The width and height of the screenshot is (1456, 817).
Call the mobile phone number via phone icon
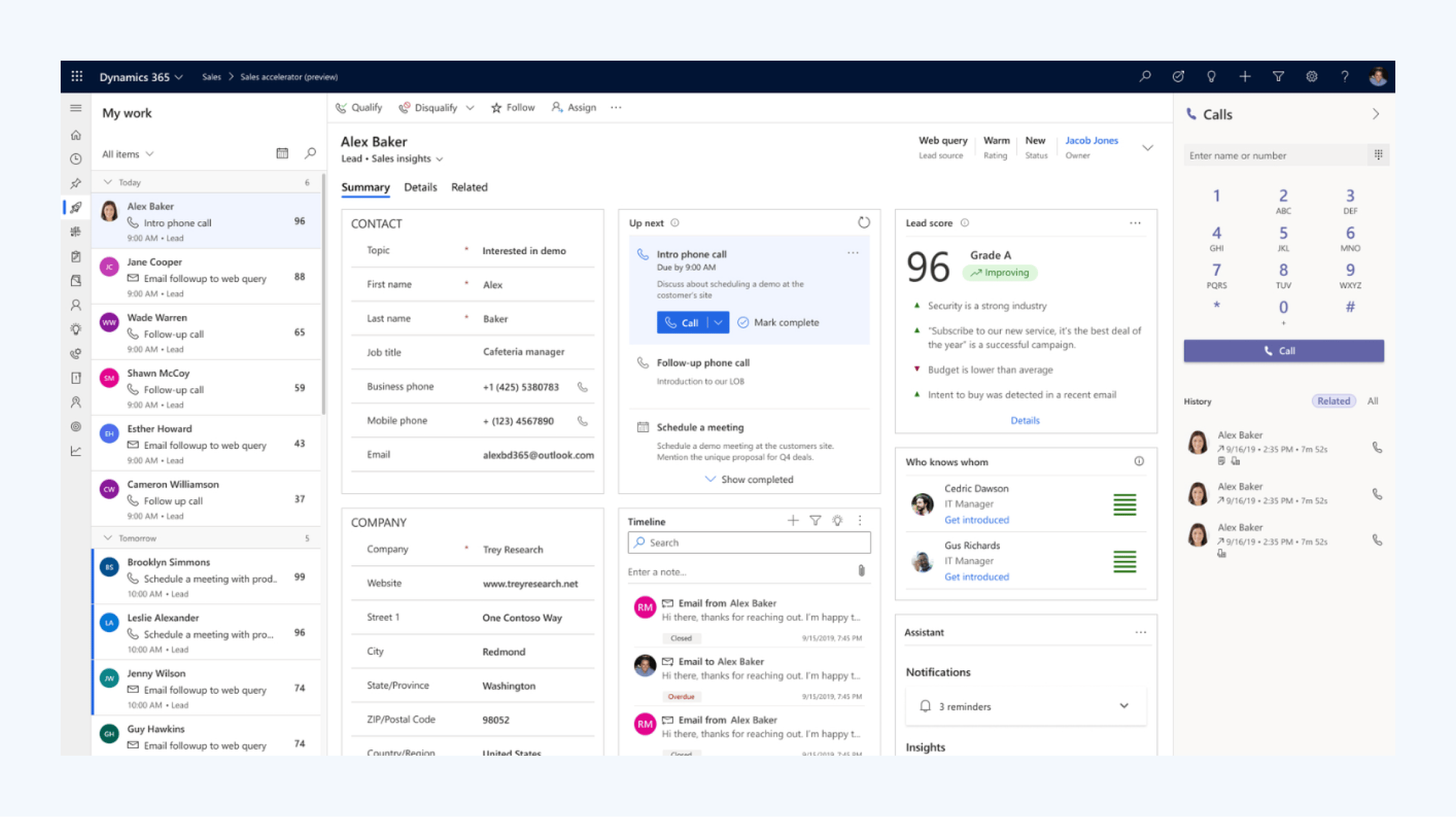coord(582,420)
